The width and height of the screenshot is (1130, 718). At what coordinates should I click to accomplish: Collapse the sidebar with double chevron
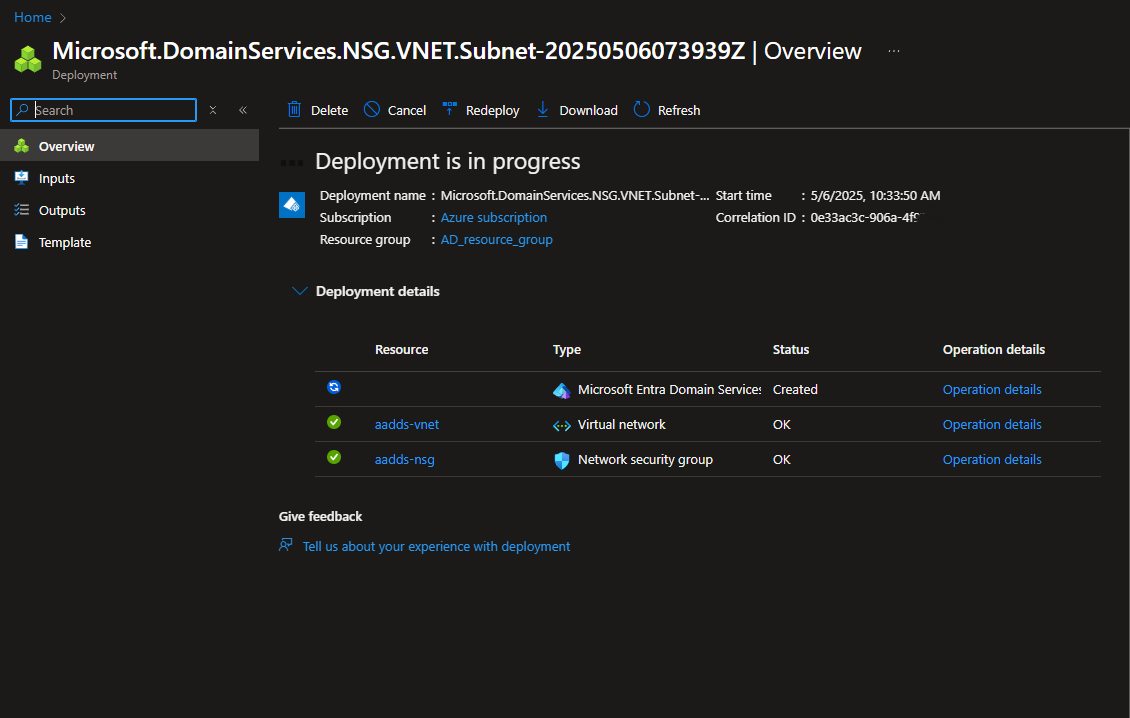point(243,110)
